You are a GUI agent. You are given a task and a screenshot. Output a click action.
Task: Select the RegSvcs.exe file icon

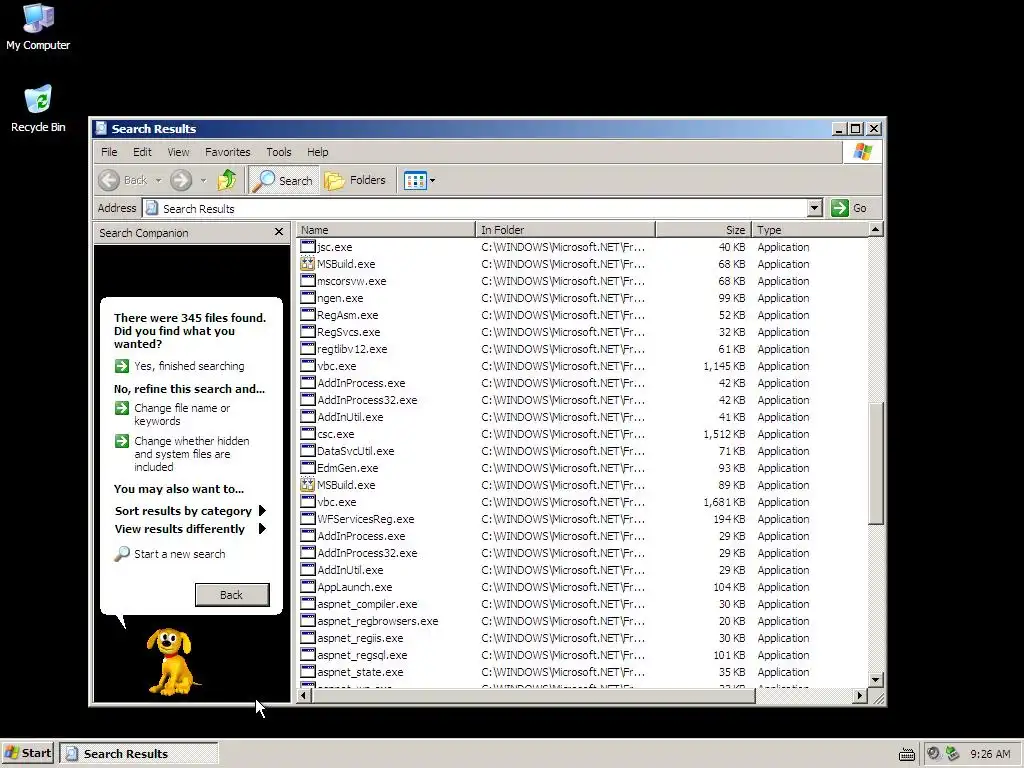308,332
